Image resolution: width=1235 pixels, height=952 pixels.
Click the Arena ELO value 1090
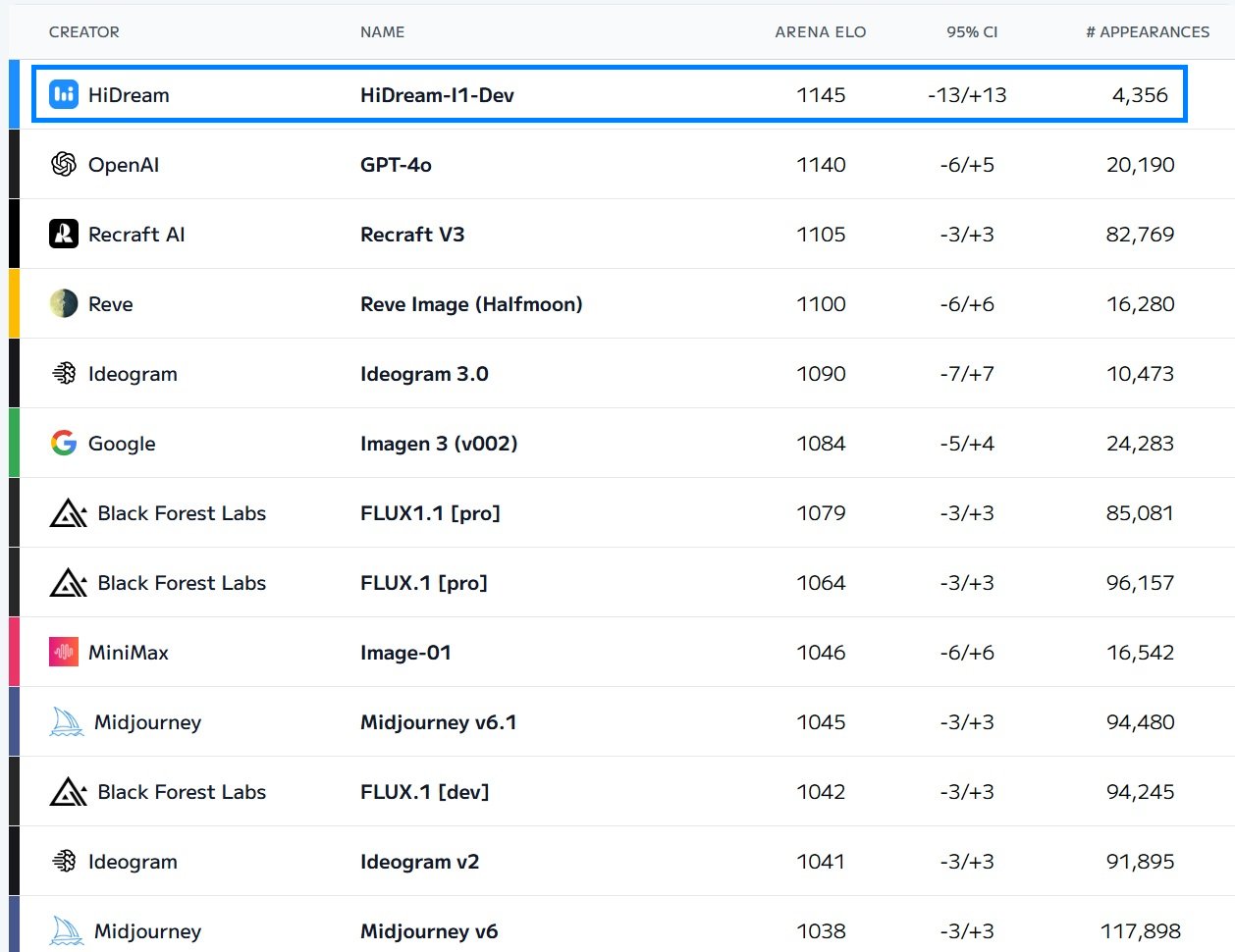point(821,374)
